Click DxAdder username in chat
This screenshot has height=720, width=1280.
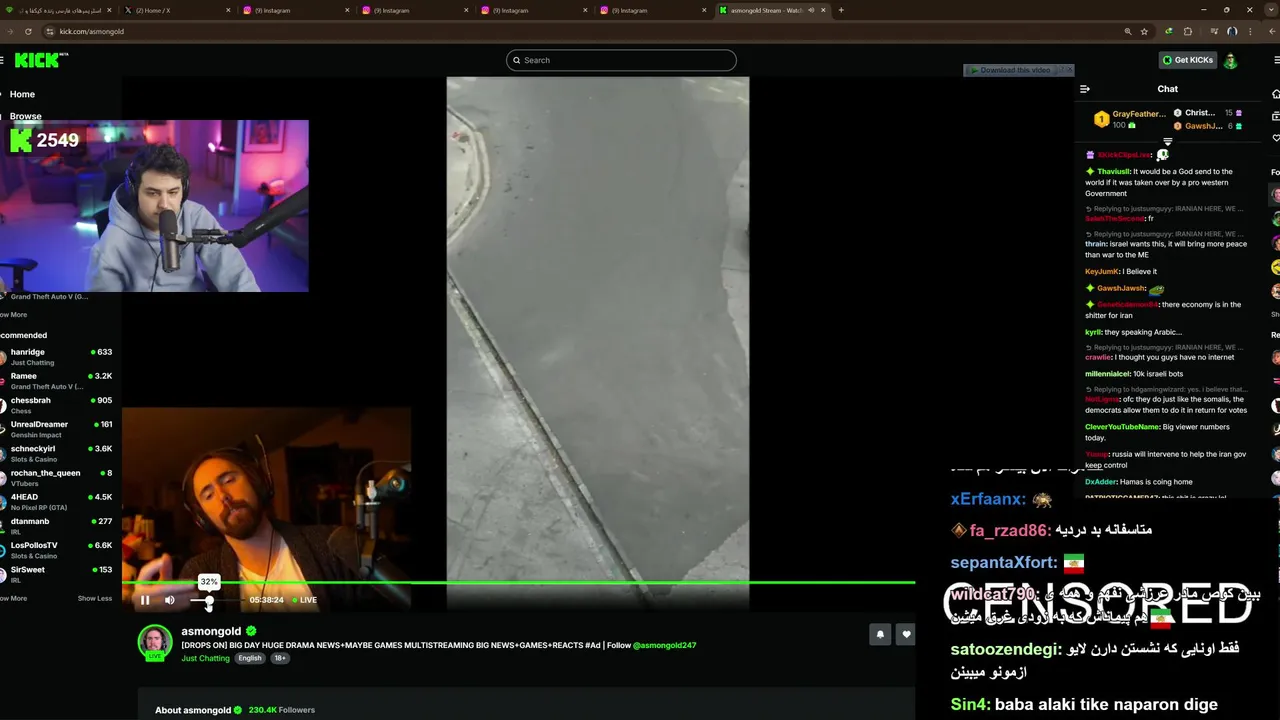[1100, 482]
